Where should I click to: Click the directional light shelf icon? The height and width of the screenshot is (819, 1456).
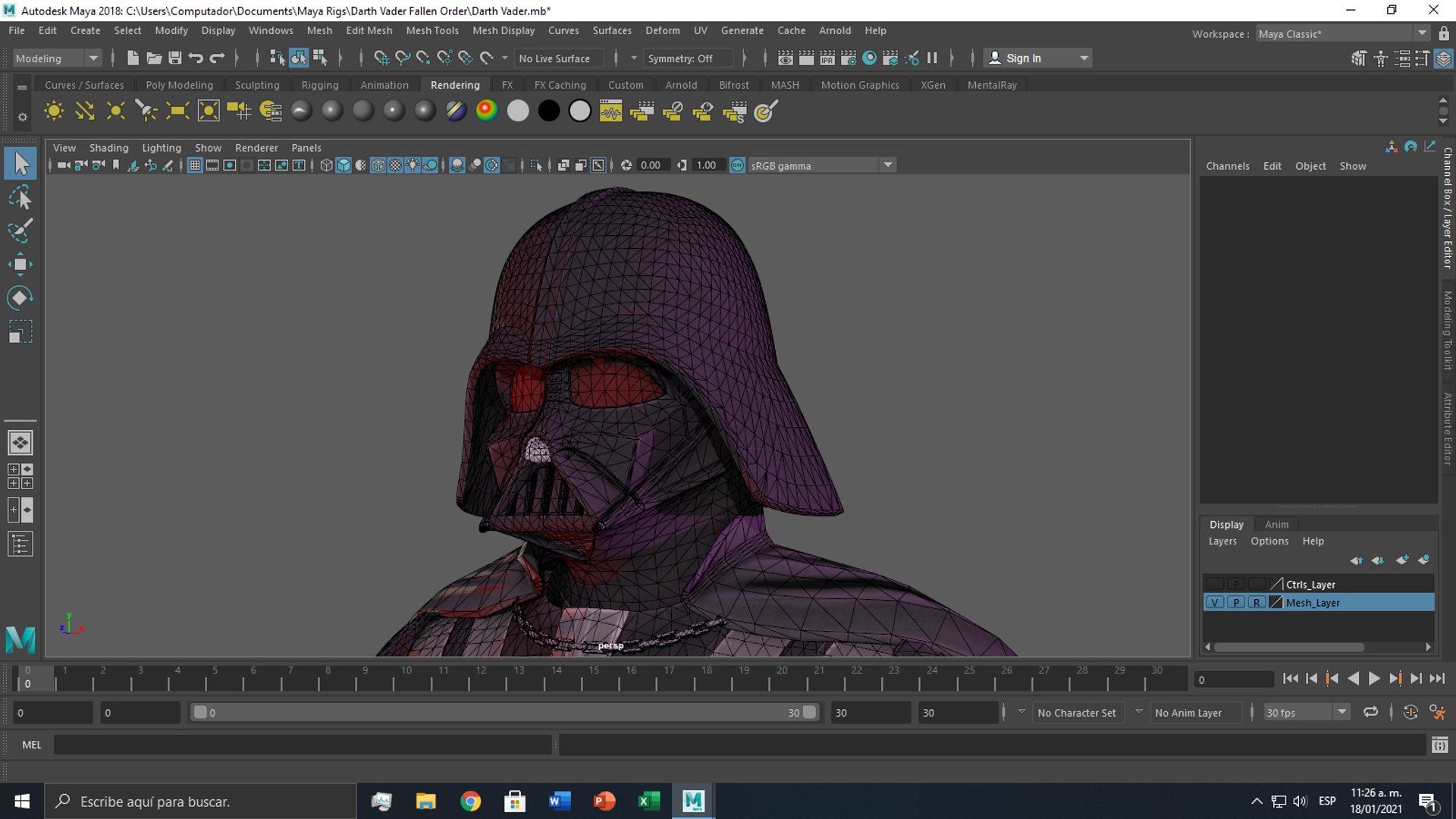click(x=85, y=111)
